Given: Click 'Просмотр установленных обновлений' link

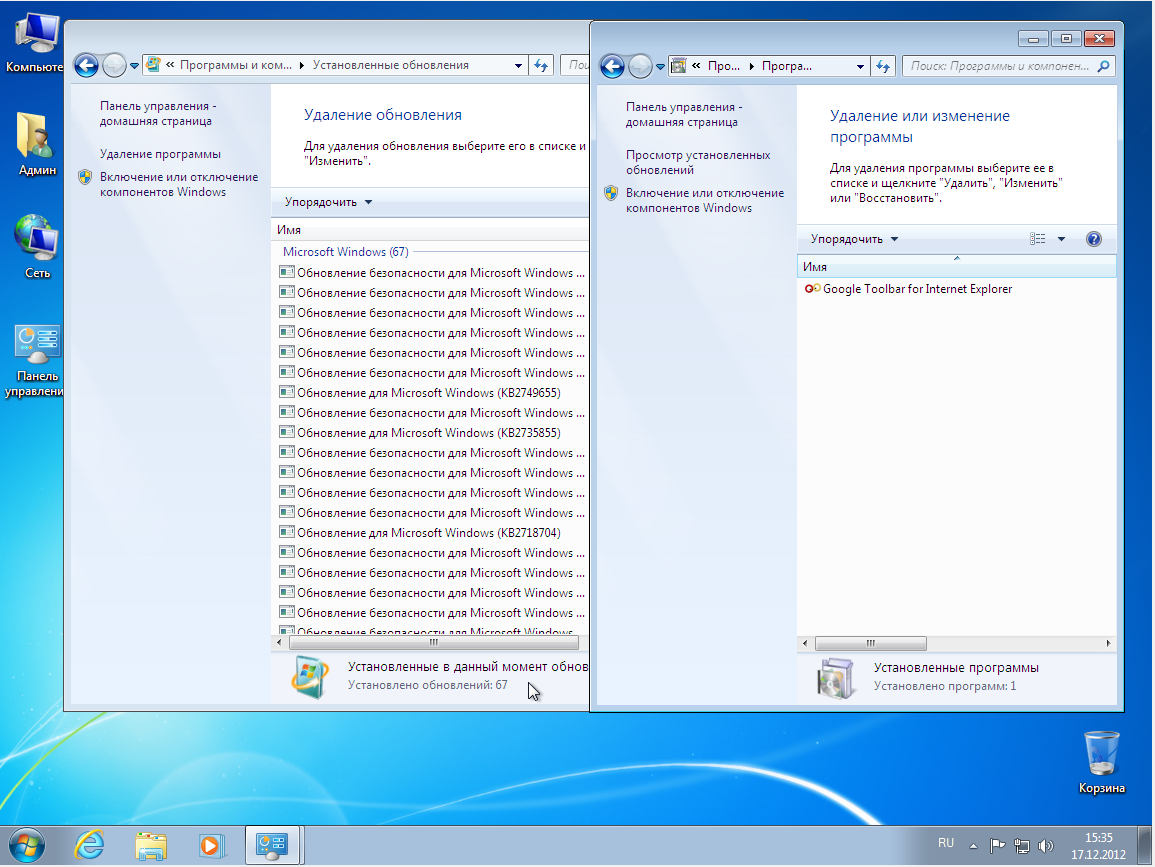Looking at the screenshot, I should 698,162.
